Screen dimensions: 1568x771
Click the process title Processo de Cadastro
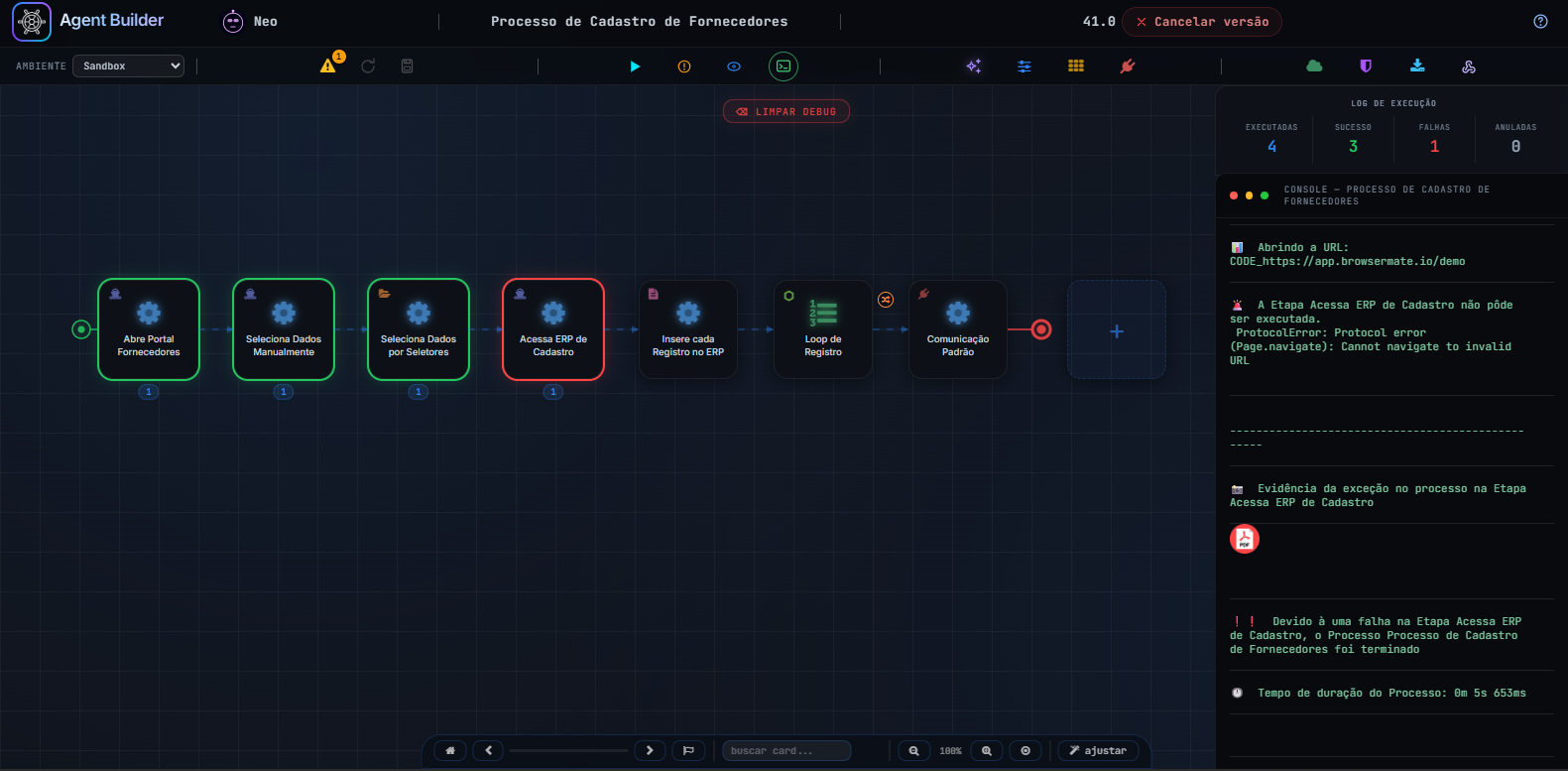click(639, 21)
